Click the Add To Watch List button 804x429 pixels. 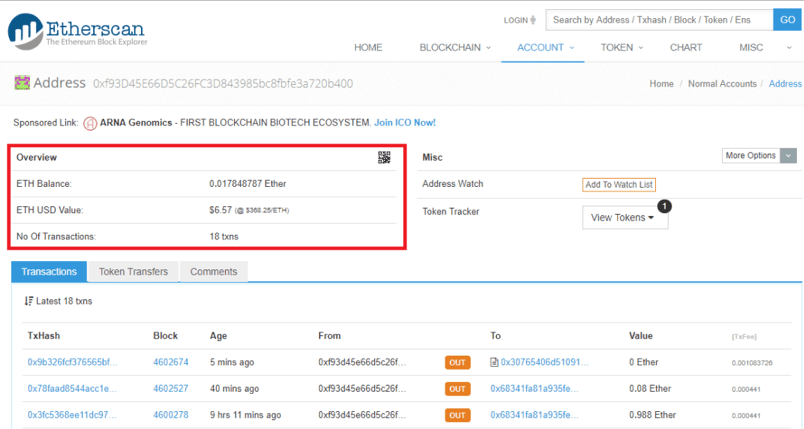point(619,185)
